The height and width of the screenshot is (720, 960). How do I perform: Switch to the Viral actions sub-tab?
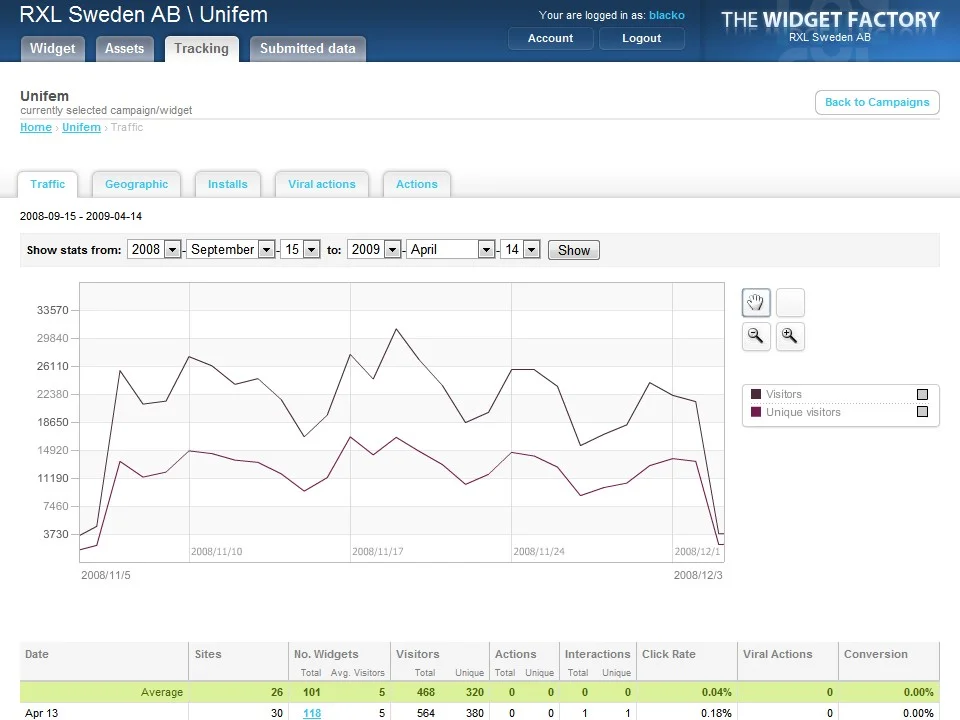pyautogui.click(x=321, y=184)
